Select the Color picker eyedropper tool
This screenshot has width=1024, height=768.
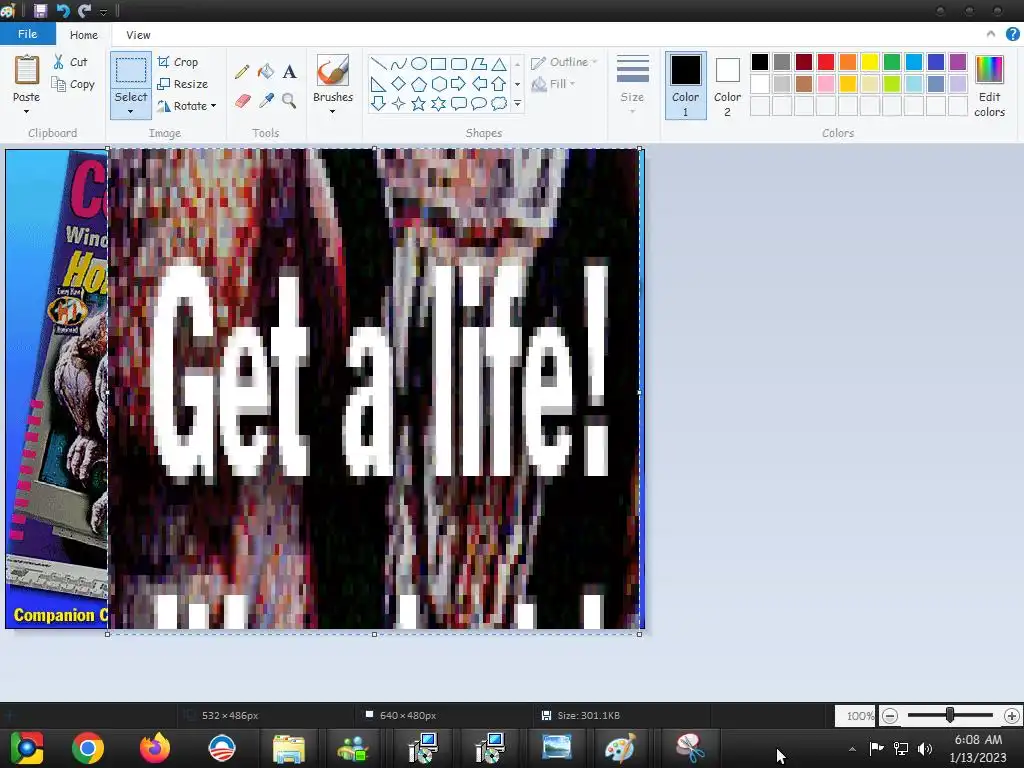click(266, 101)
